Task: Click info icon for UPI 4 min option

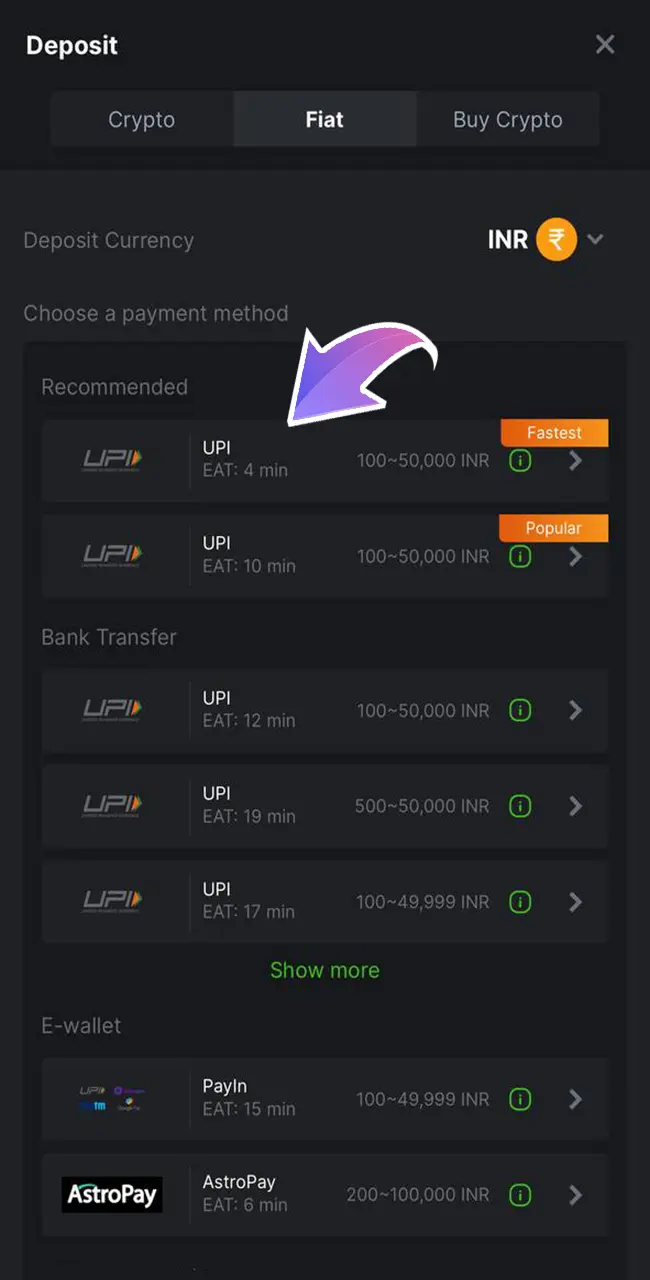Action: click(519, 461)
